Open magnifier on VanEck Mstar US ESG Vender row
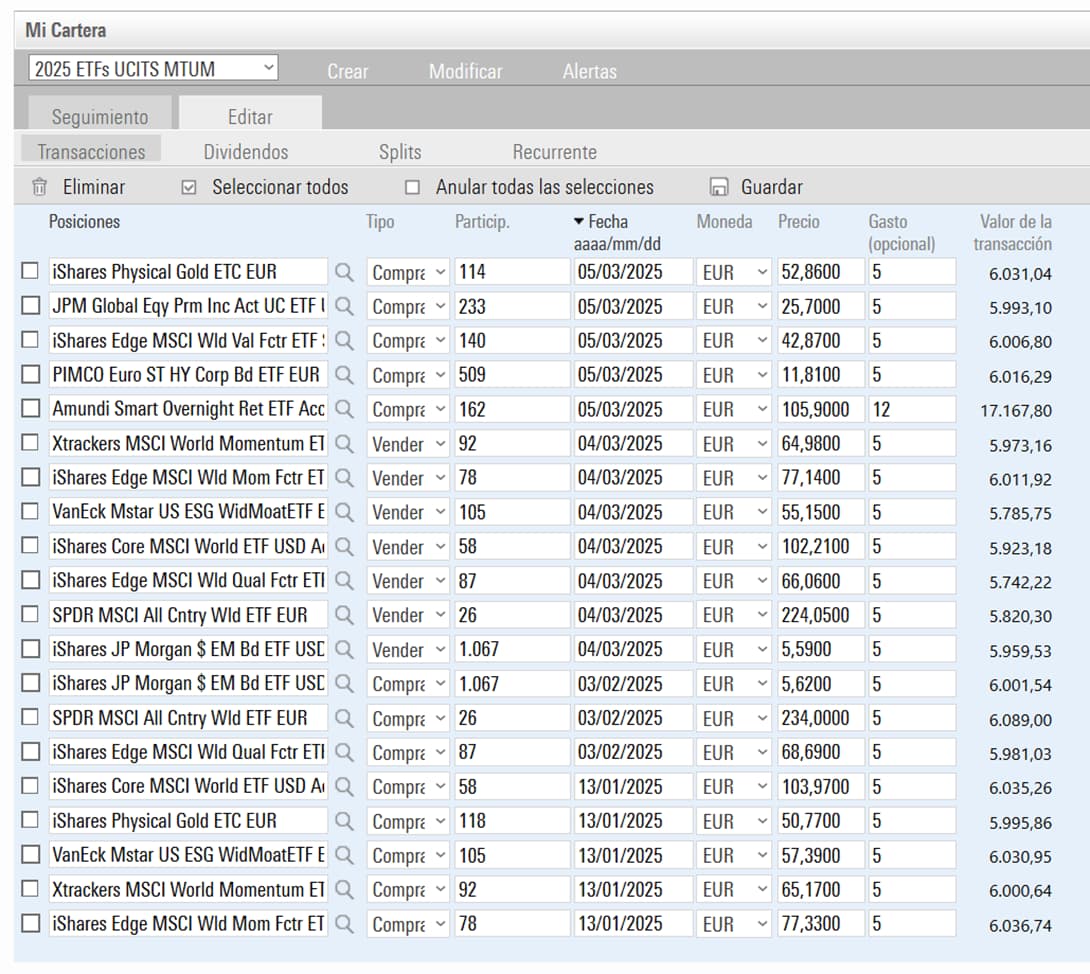 344,512
